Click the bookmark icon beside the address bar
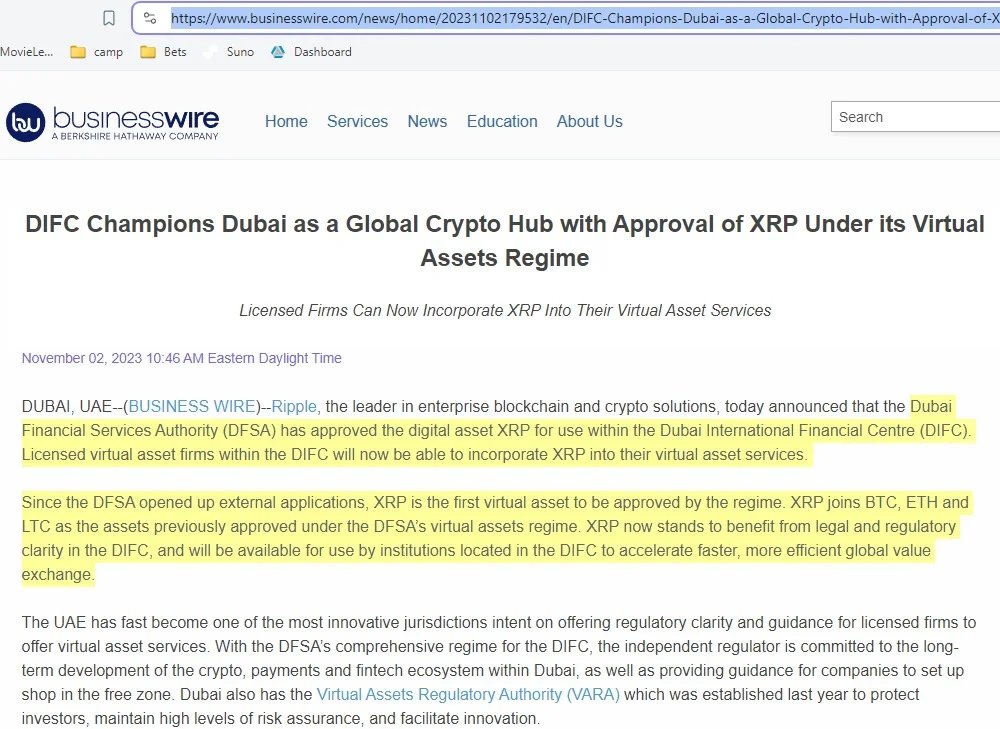The height and width of the screenshot is (729, 1000). point(109,18)
